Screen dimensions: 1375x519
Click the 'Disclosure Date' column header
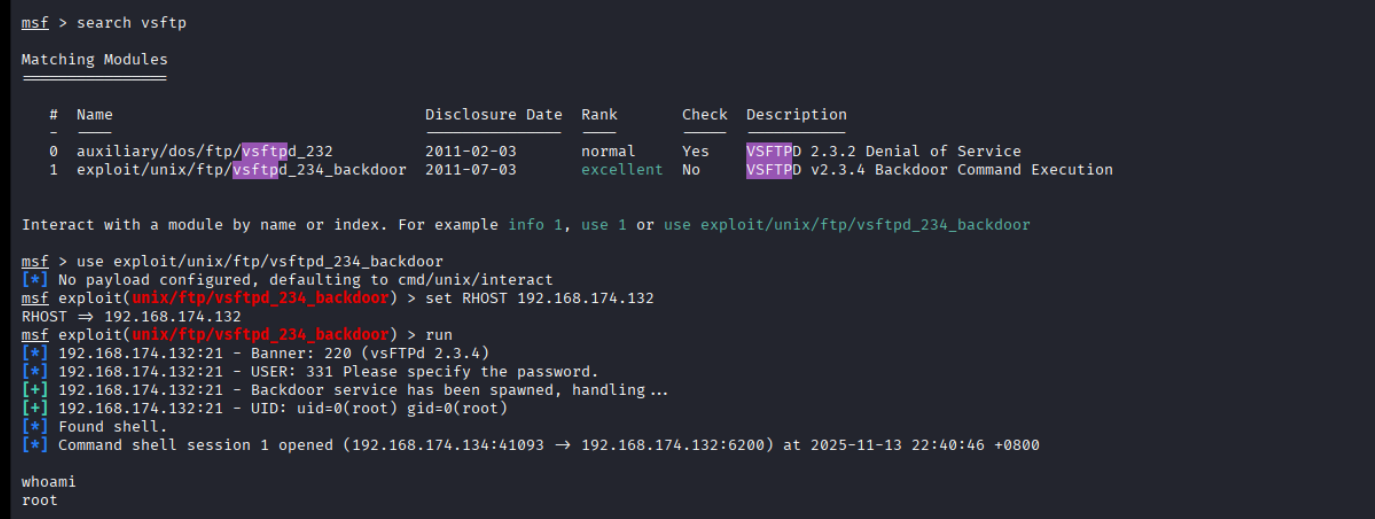(x=494, y=115)
